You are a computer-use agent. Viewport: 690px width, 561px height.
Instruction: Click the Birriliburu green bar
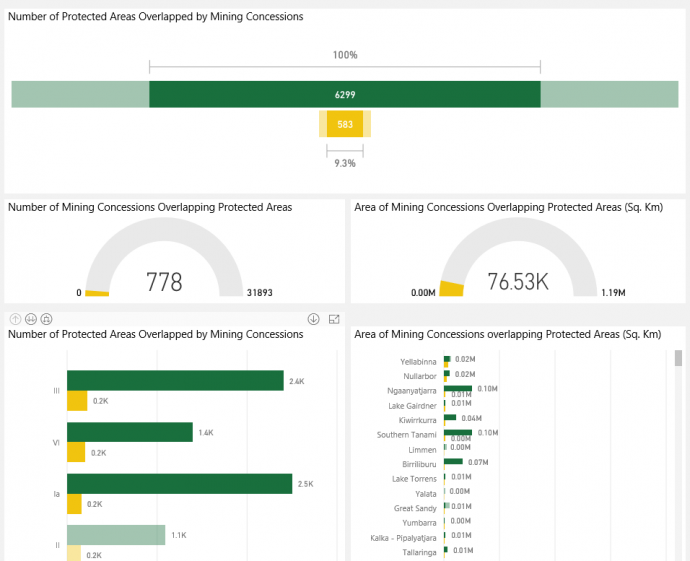[453, 461]
